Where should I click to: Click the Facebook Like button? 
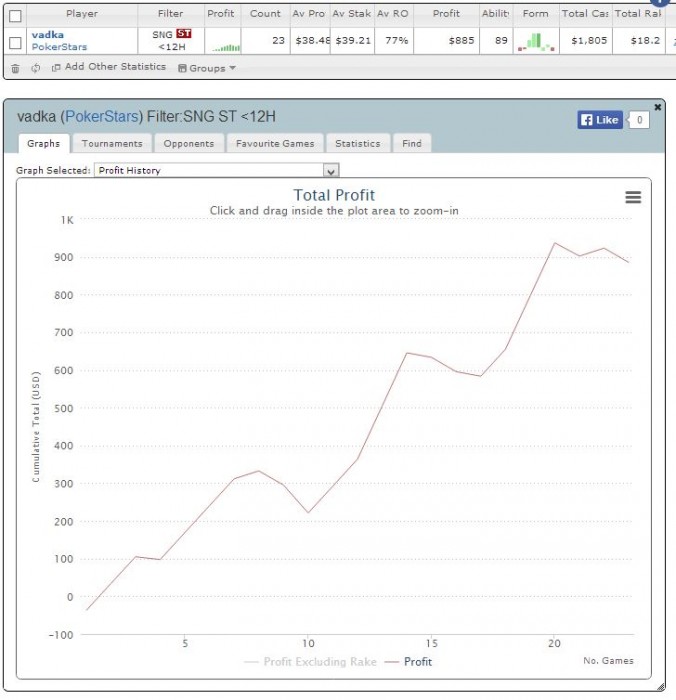pos(600,120)
